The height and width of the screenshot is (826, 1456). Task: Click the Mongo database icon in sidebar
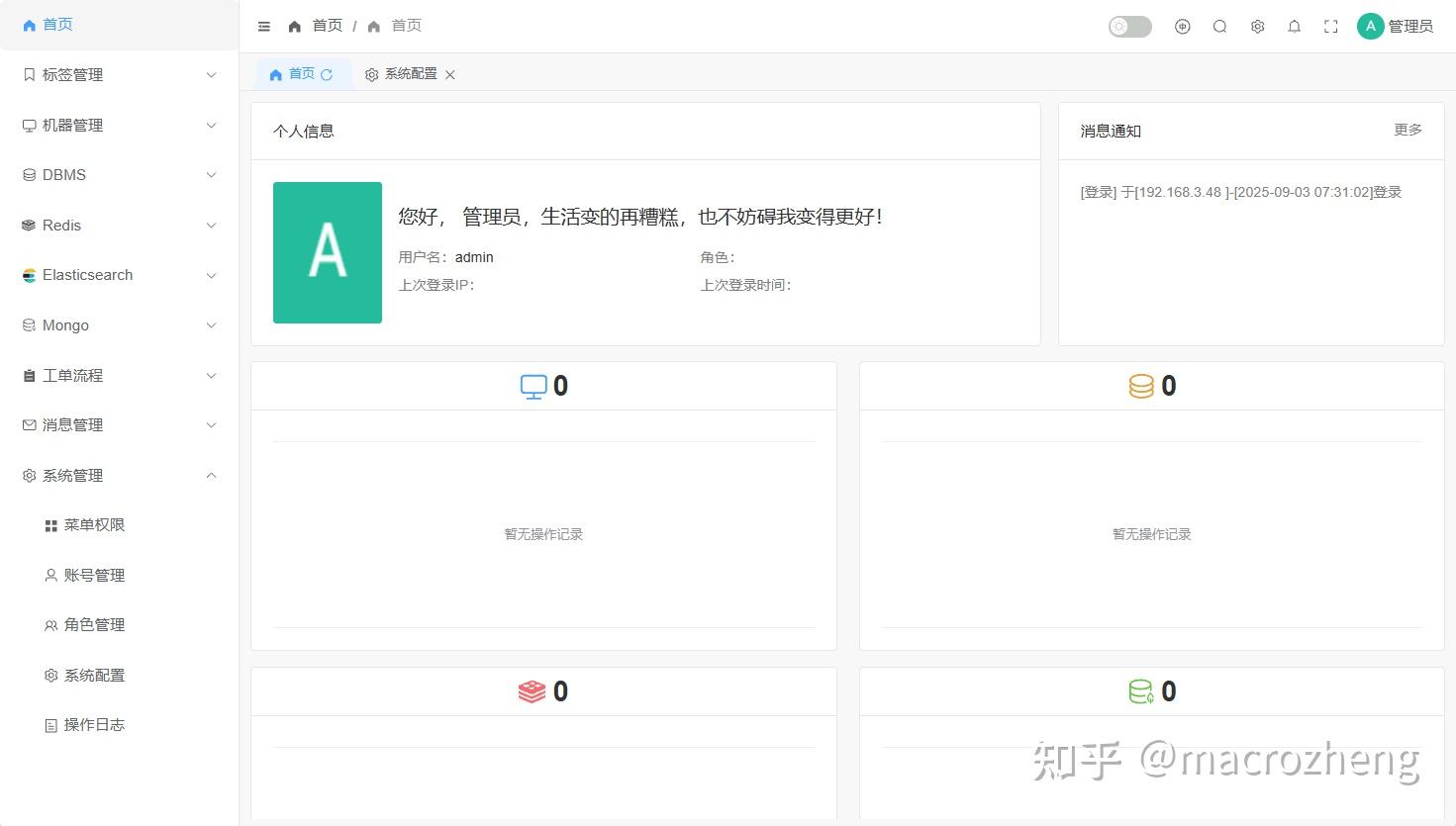(27, 325)
